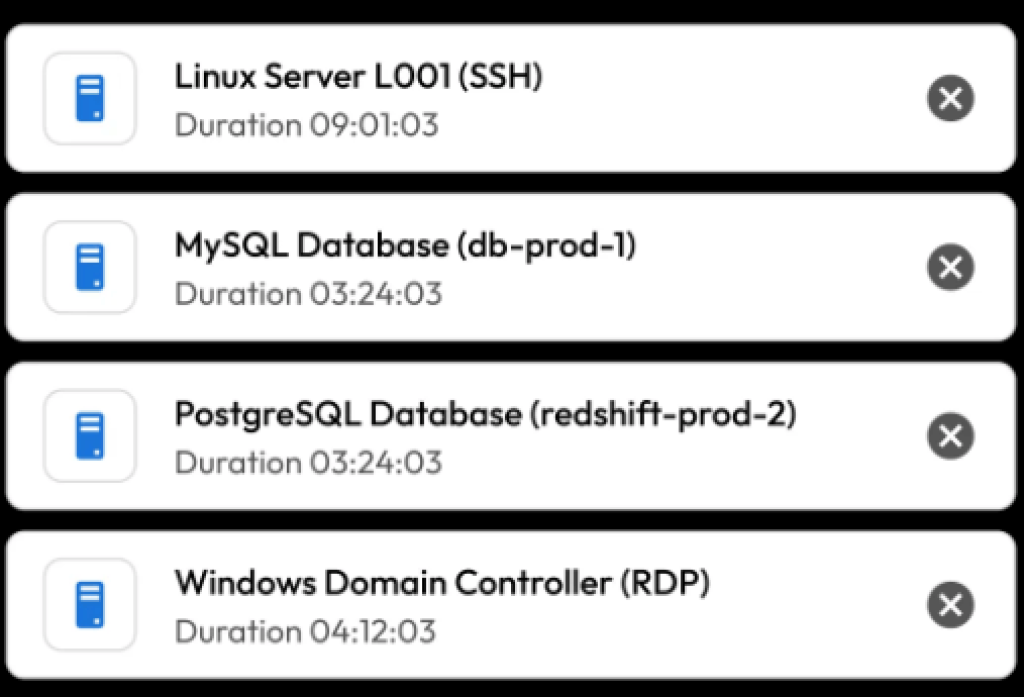Close the MySQL db-prod-1 session

point(950,267)
